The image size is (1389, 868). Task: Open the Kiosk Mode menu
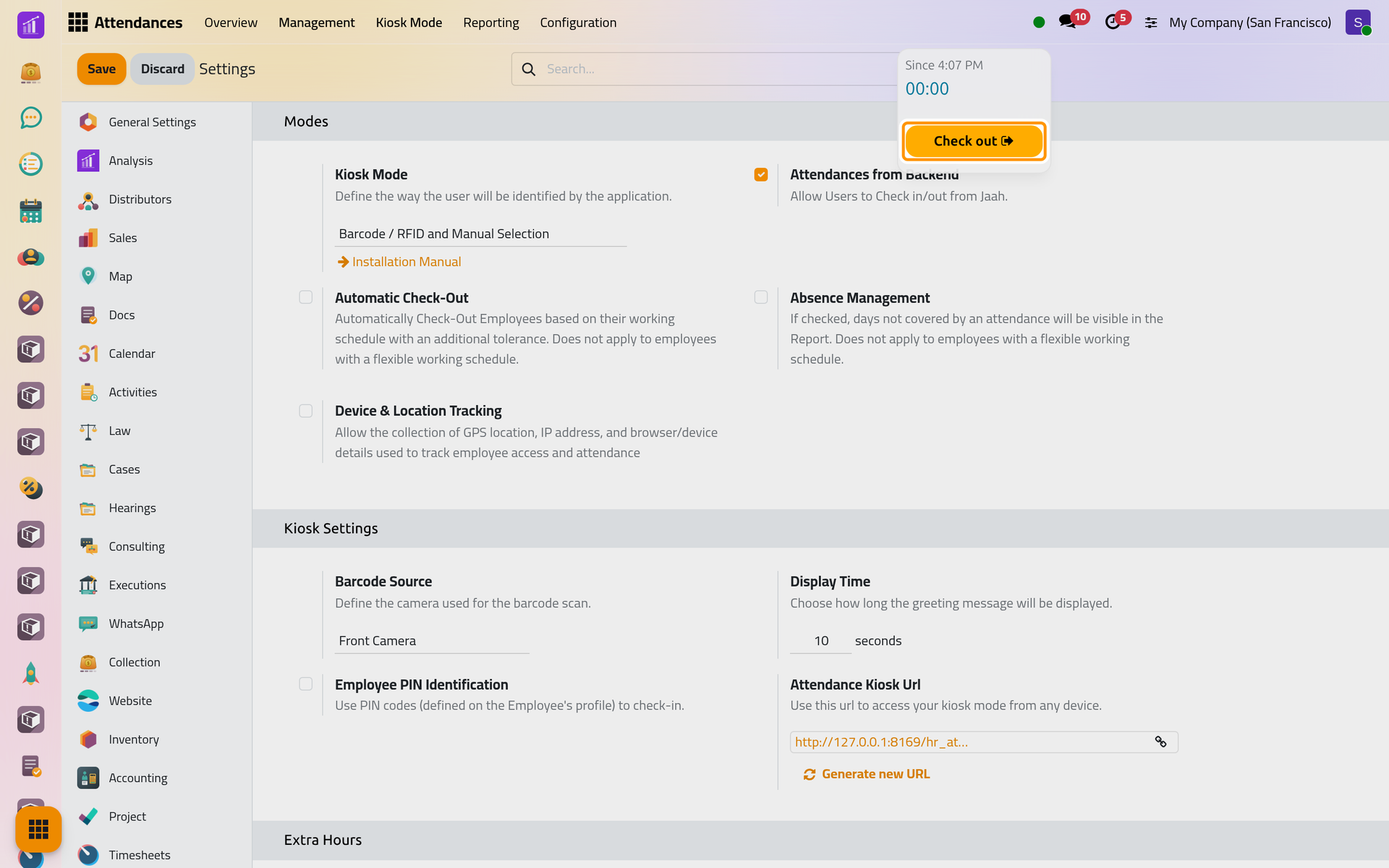pos(409,22)
